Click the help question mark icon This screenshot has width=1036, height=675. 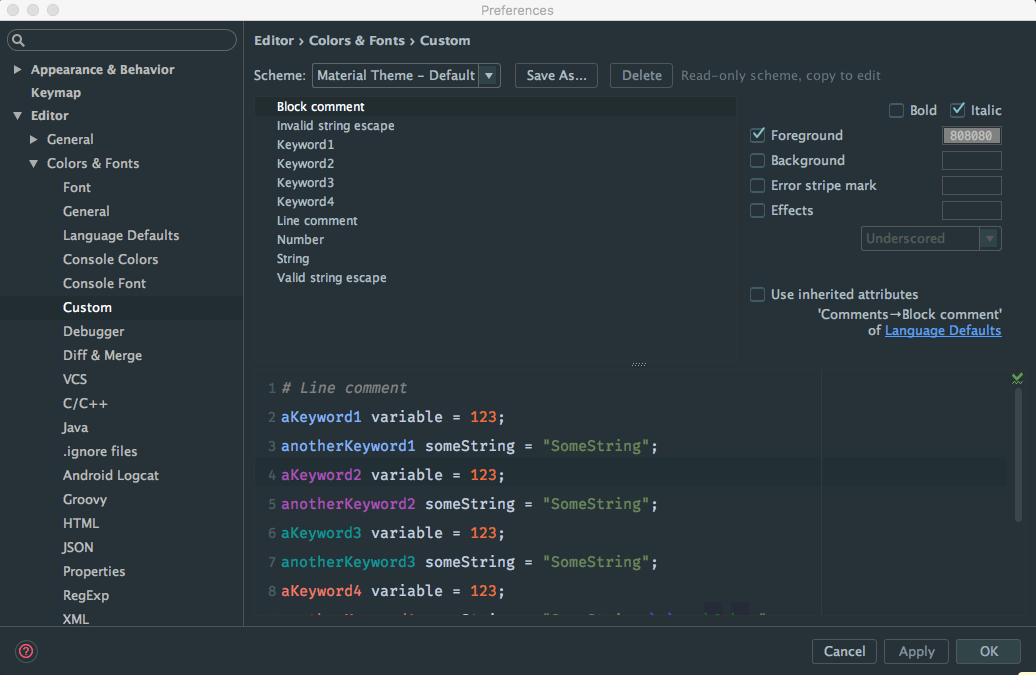click(27, 651)
